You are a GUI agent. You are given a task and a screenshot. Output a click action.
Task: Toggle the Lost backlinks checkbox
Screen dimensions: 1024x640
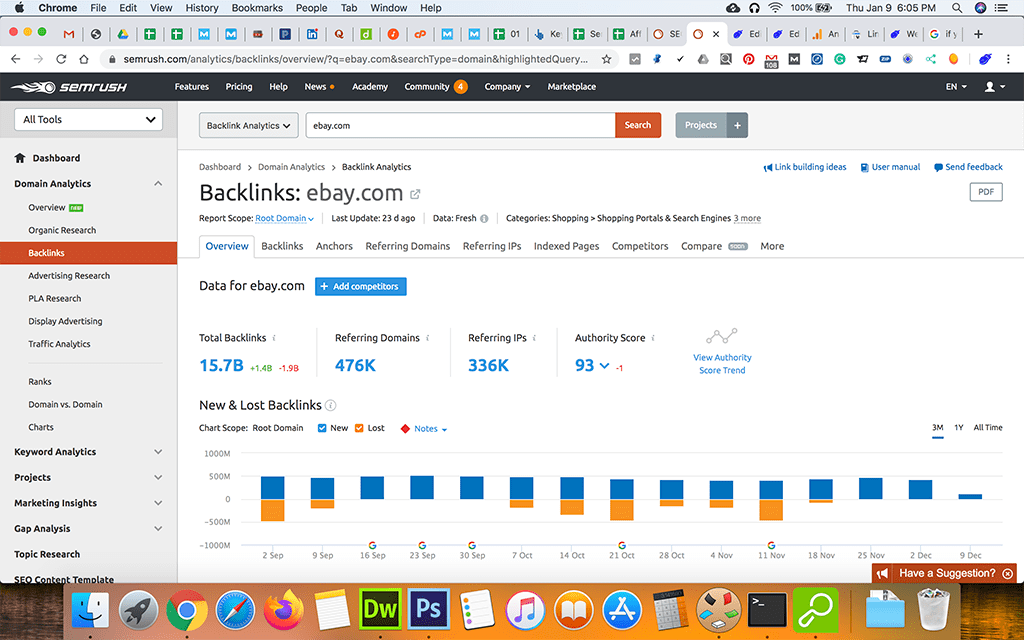coord(359,428)
